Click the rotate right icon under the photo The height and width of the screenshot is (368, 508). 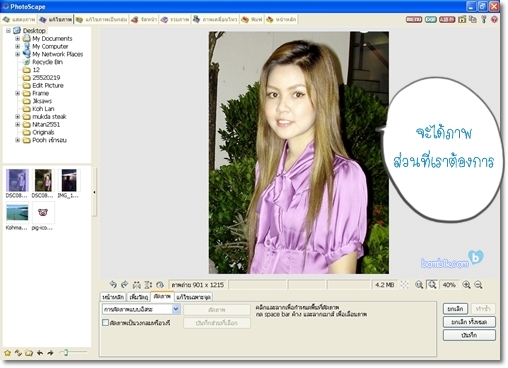click(x=124, y=285)
